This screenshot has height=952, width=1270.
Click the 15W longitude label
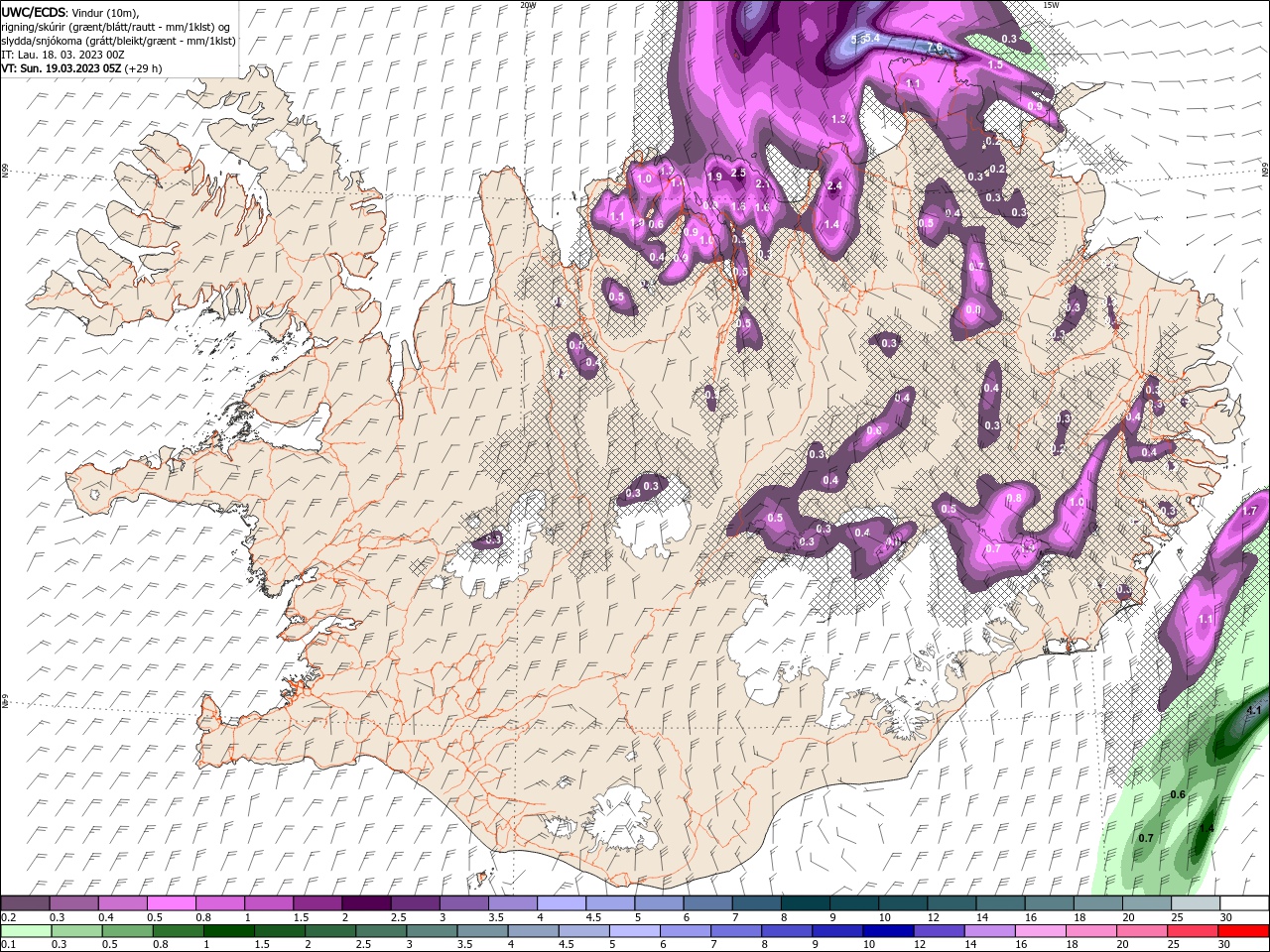(1052, 5)
